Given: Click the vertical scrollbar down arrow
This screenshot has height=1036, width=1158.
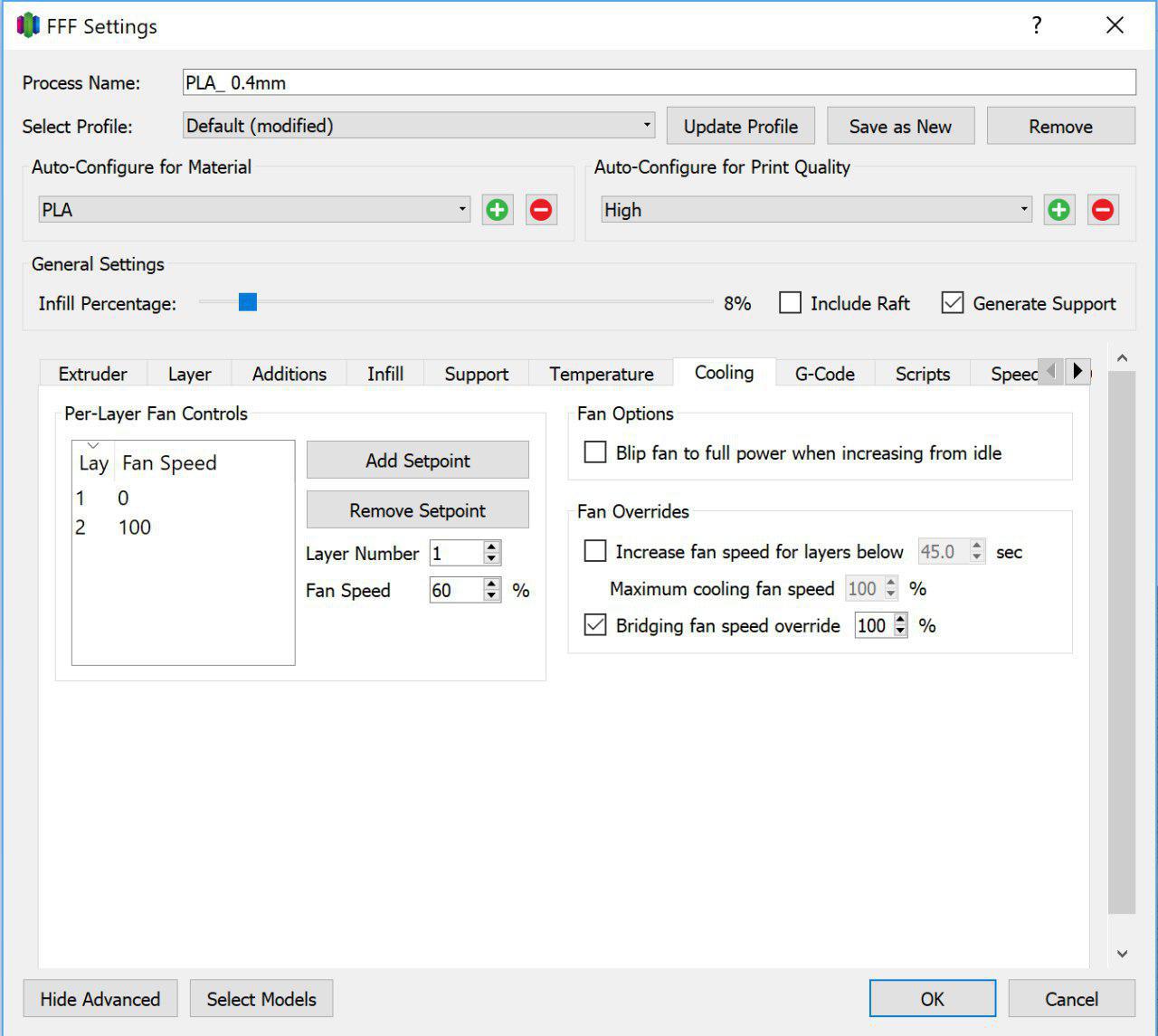Looking at the screenshot, I should 1122,954.
